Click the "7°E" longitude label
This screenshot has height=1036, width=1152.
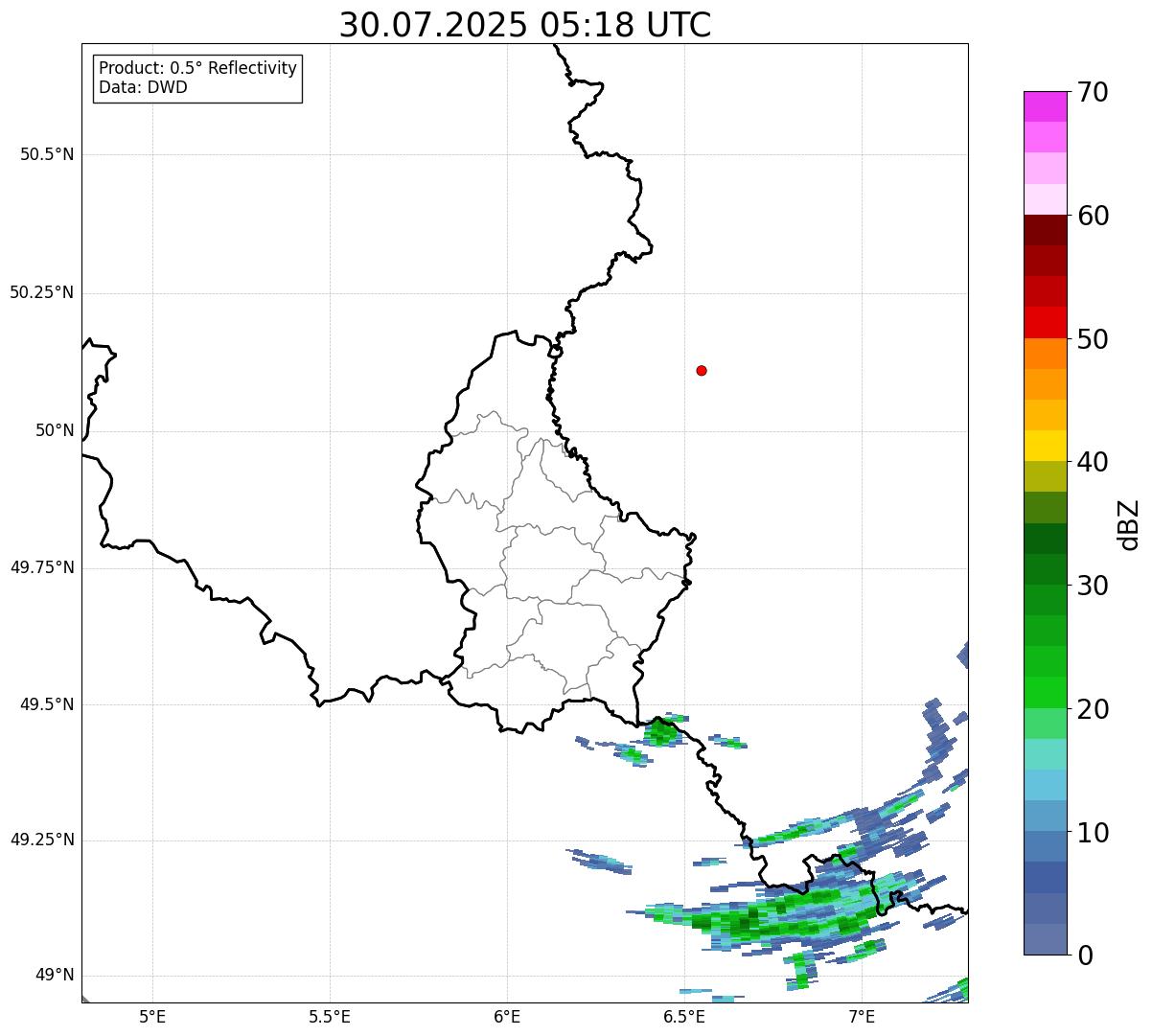coord(862,1016)
